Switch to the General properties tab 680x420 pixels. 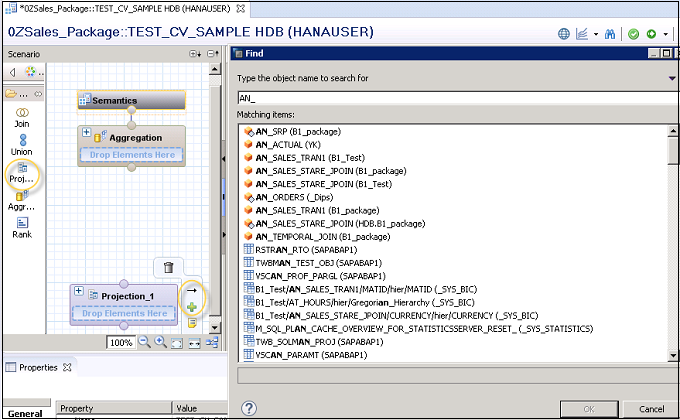pyautogui.click(x=26, y=412)
